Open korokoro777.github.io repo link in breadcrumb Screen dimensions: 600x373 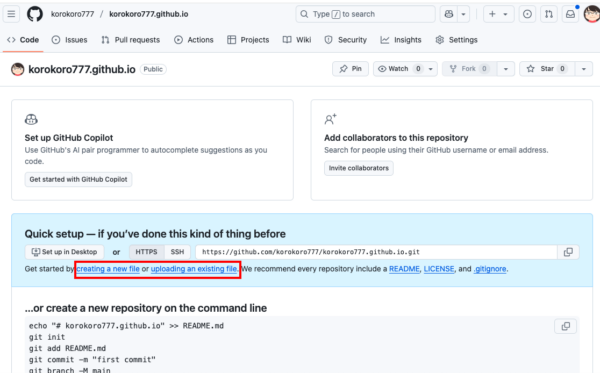coord(148,14)
